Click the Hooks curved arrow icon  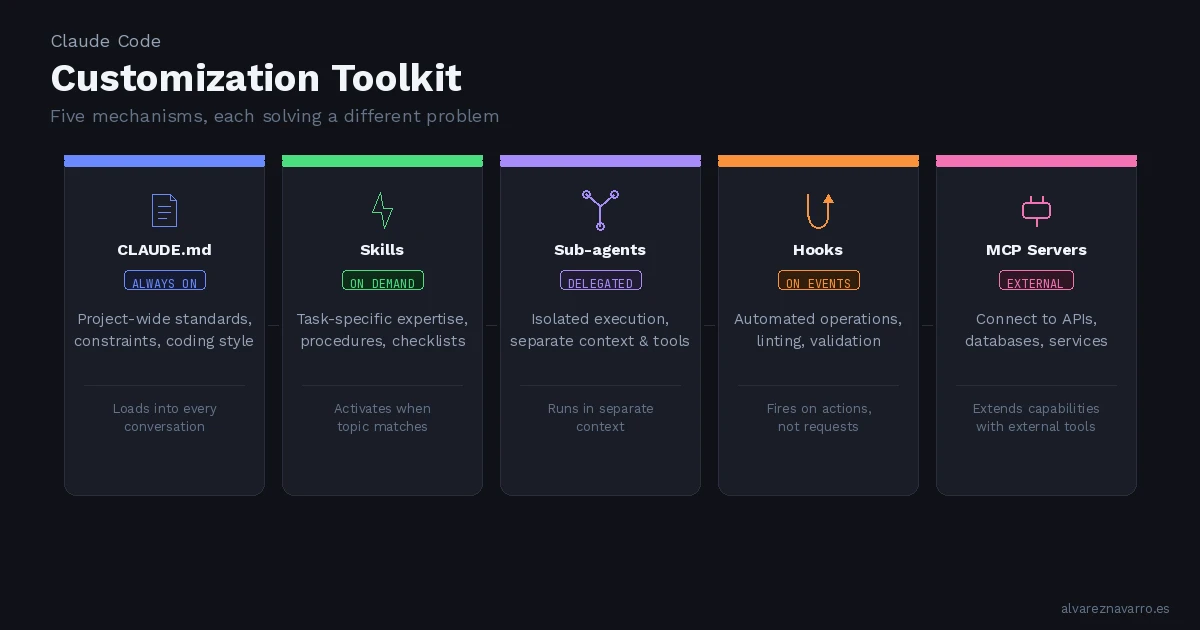tap(819, 211)
